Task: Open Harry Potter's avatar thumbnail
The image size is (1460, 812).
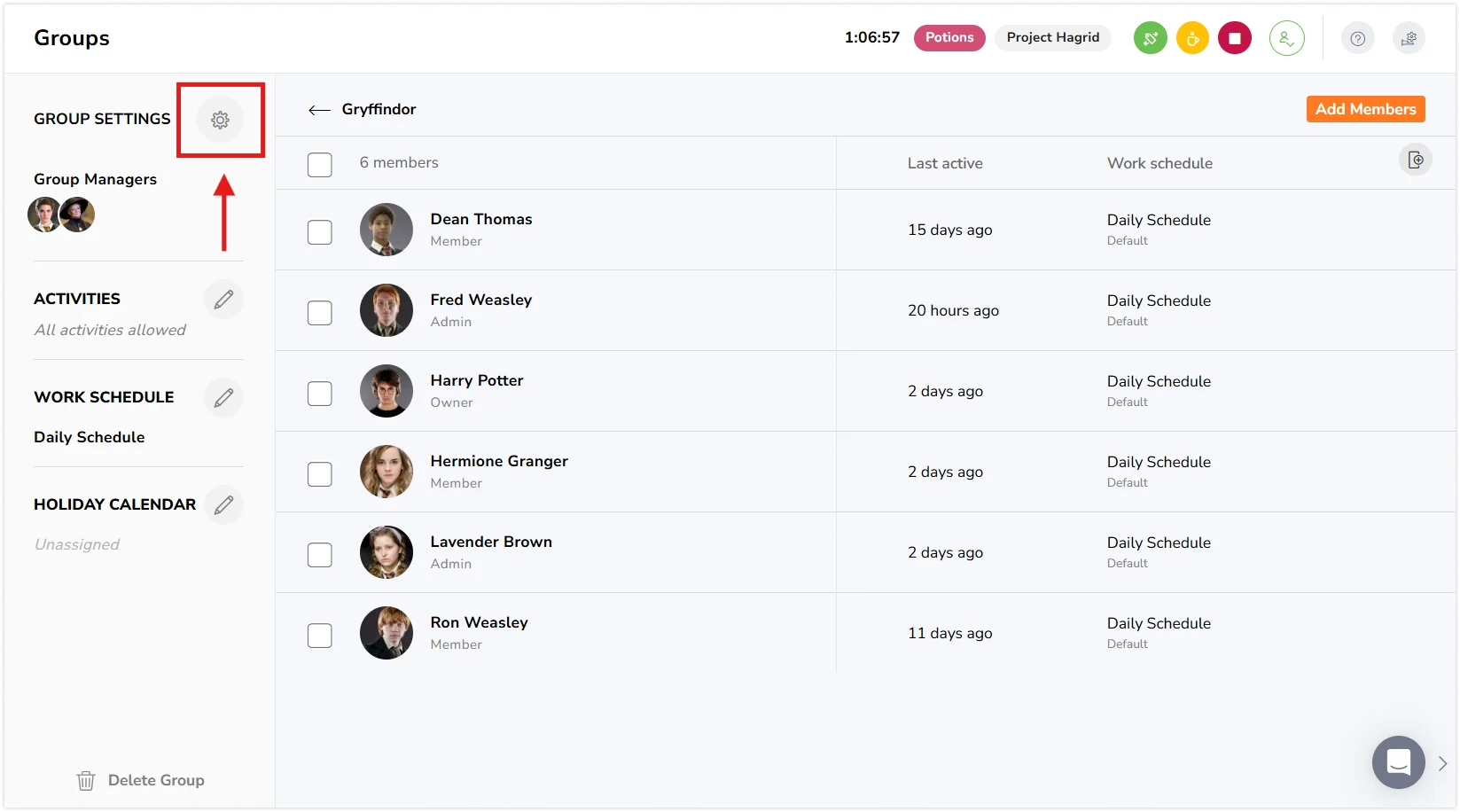Action: (386, 391)
